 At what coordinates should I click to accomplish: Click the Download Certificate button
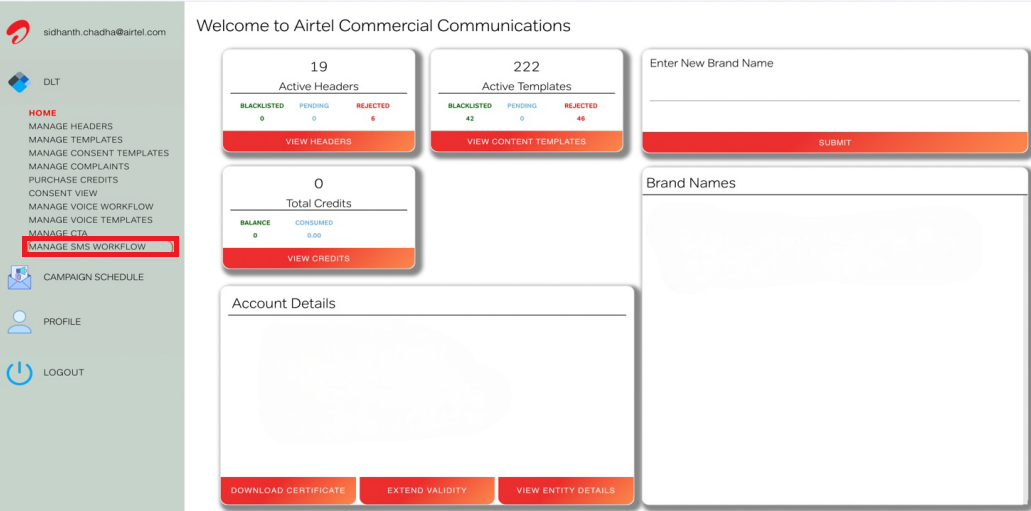pos(288,491)
